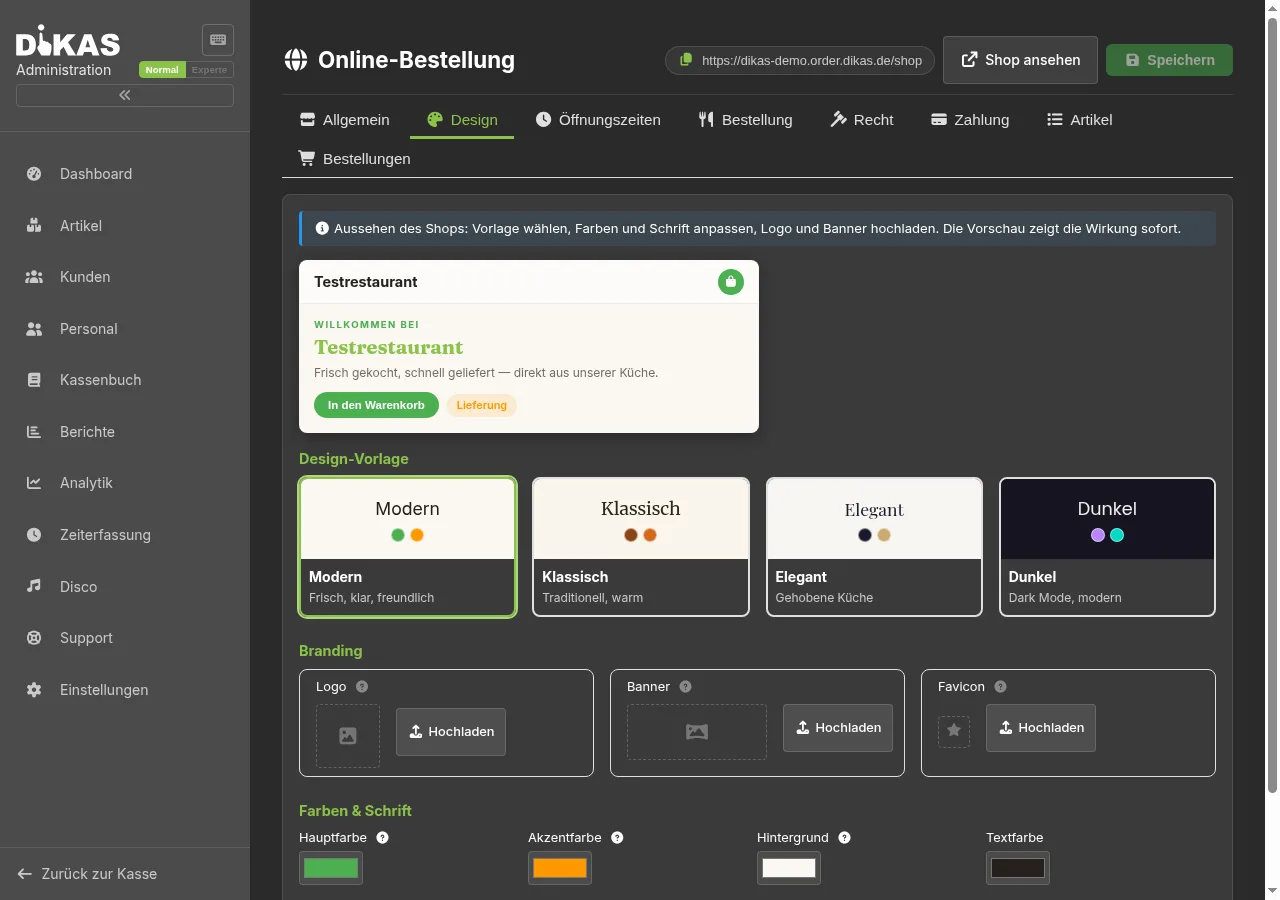This screenshot has width=1280, height=900.
Task: Click the Einstellungen gear icon
Action: point(34,690)
